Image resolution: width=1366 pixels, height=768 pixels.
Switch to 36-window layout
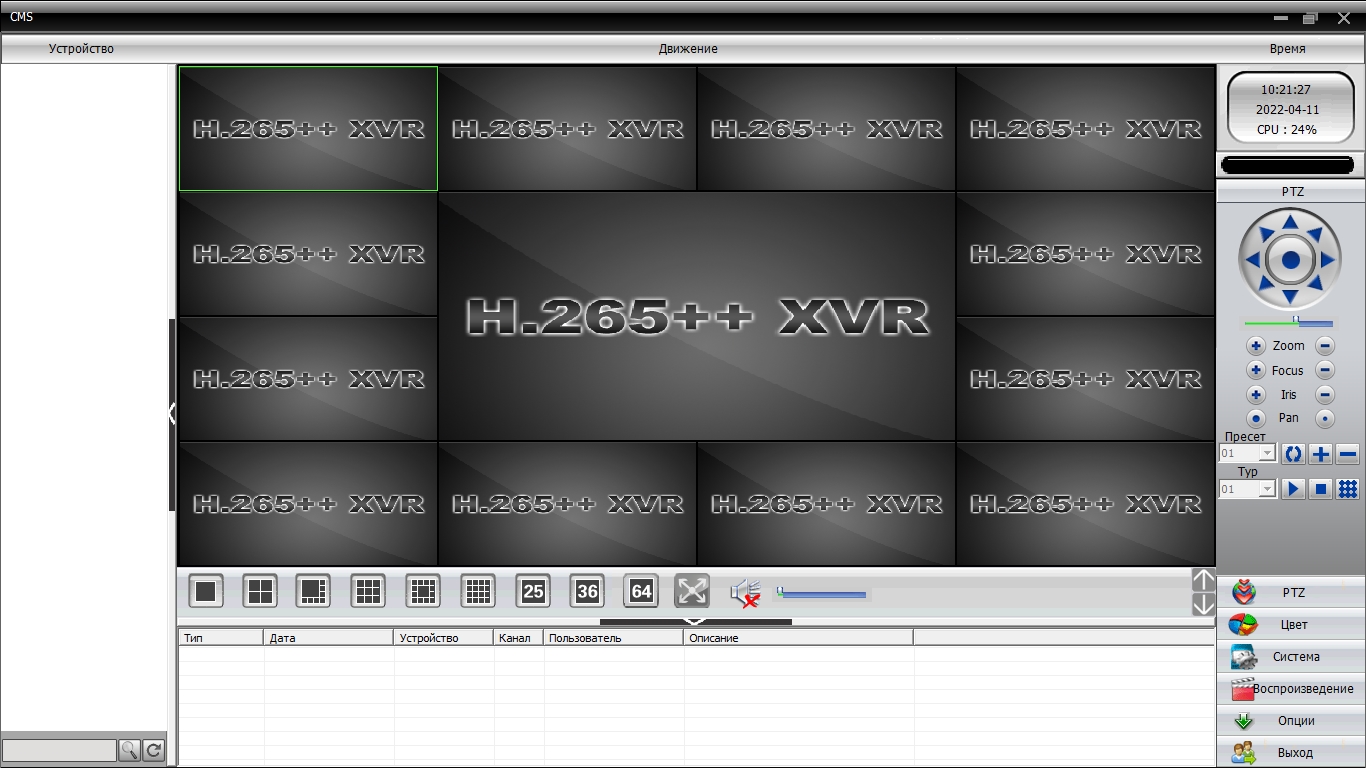587,592
